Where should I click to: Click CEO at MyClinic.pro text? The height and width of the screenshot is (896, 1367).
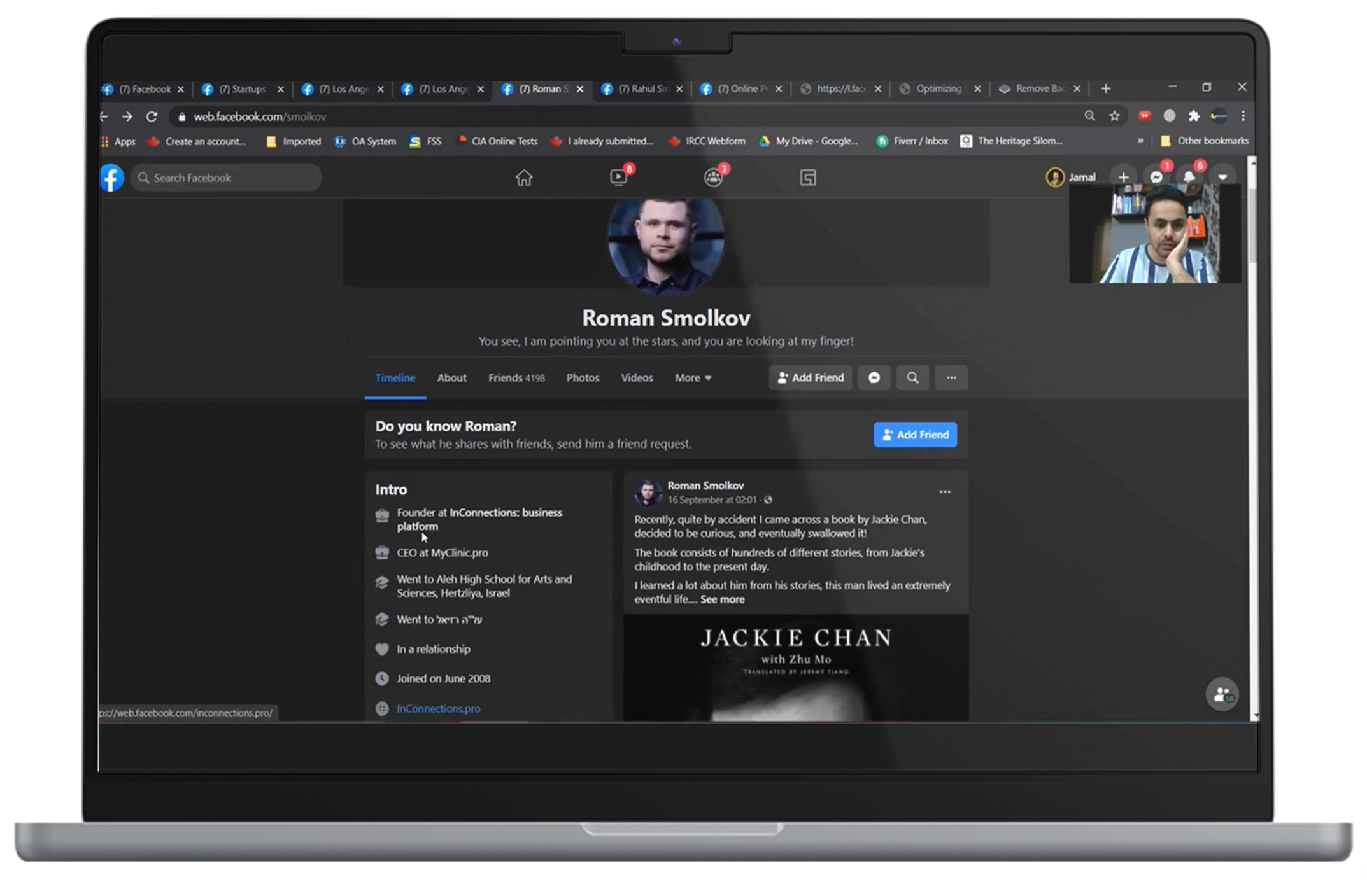pyautogui.click(x=443, y=552)
